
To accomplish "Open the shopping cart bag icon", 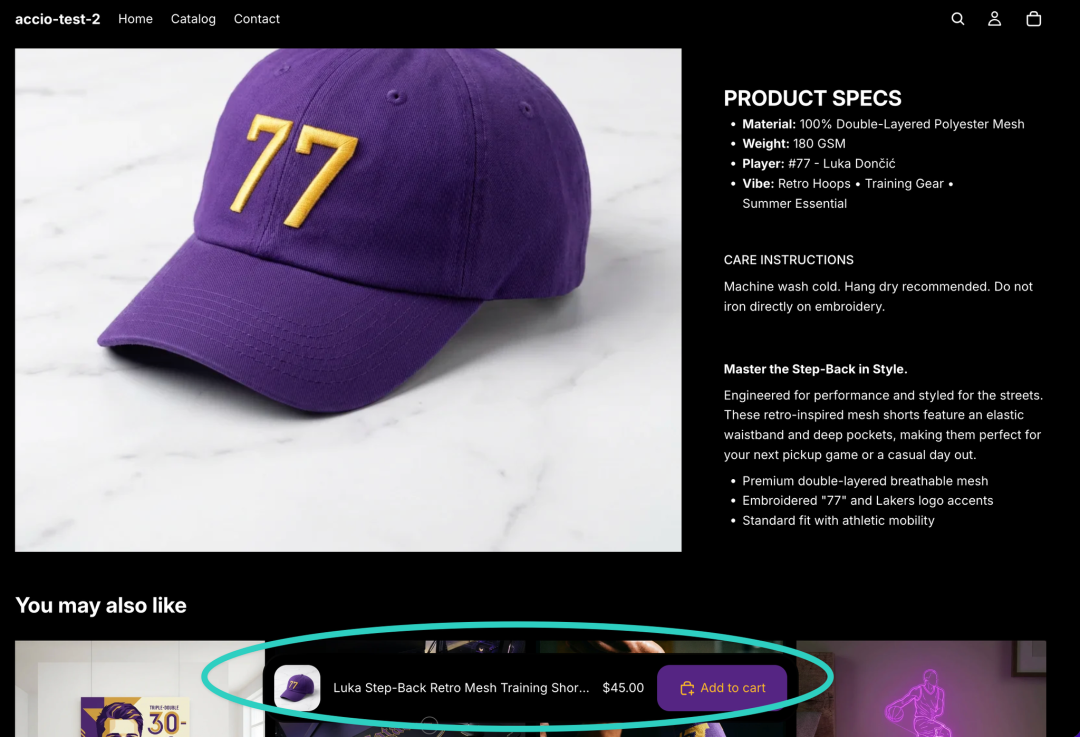I will tap(1033, 19).
